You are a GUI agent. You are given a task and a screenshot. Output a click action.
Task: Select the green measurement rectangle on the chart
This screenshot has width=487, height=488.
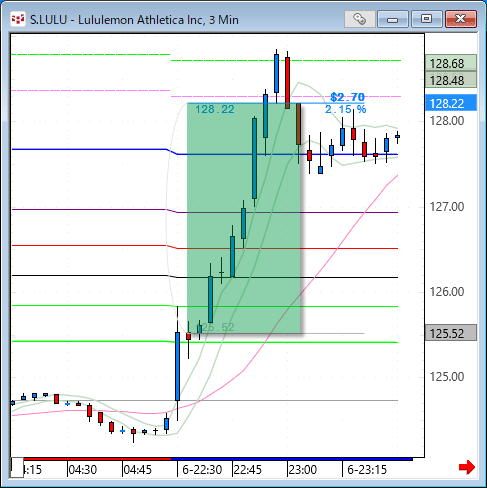pyautogui.click(x=244, y=218)
